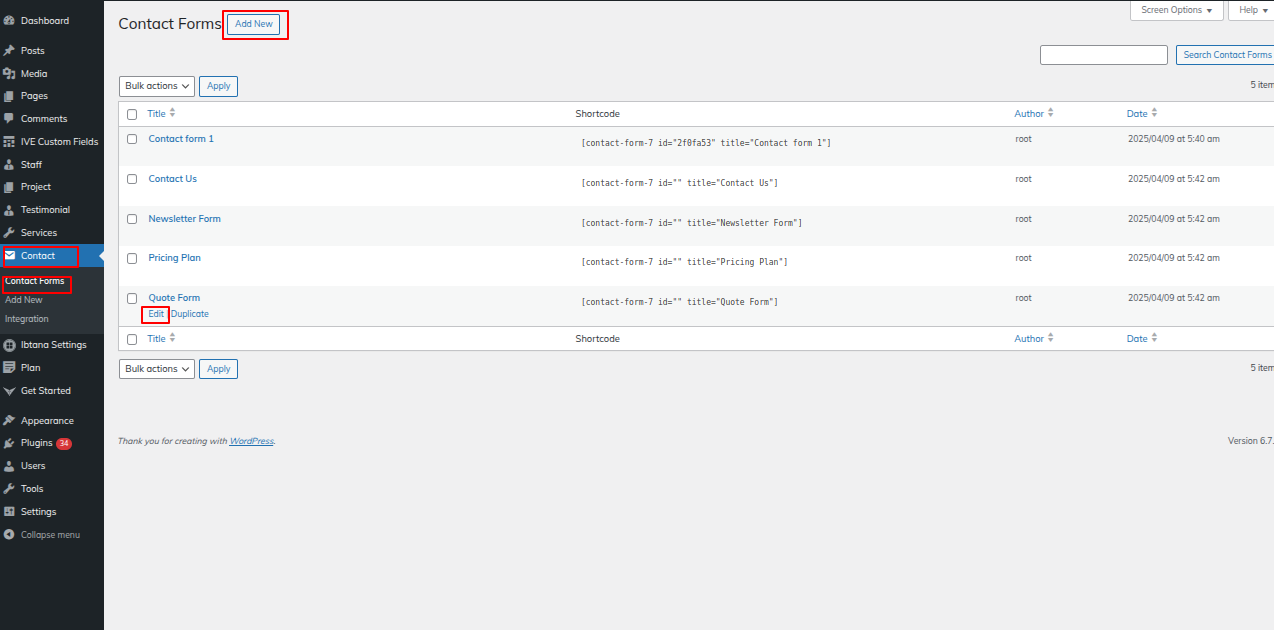Image resolution: width=1274 pixels, height=630 pixels.
Task: Click the Add New button beside heading
Action: pyautogui.click(x=254, y=24)
